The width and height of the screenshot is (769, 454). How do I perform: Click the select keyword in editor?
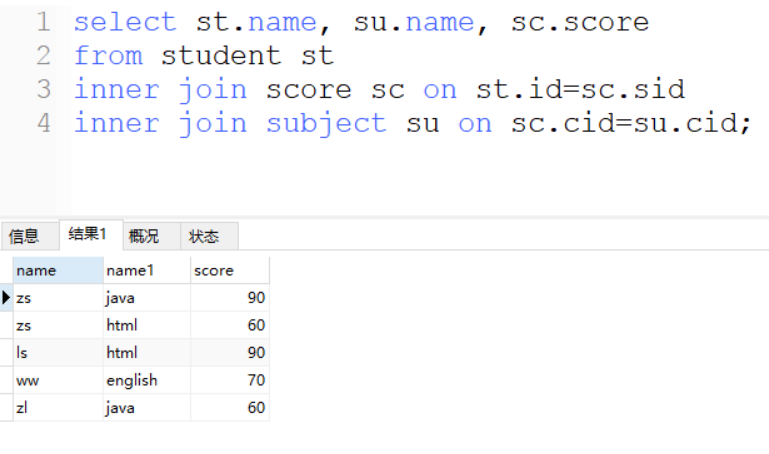125,22
